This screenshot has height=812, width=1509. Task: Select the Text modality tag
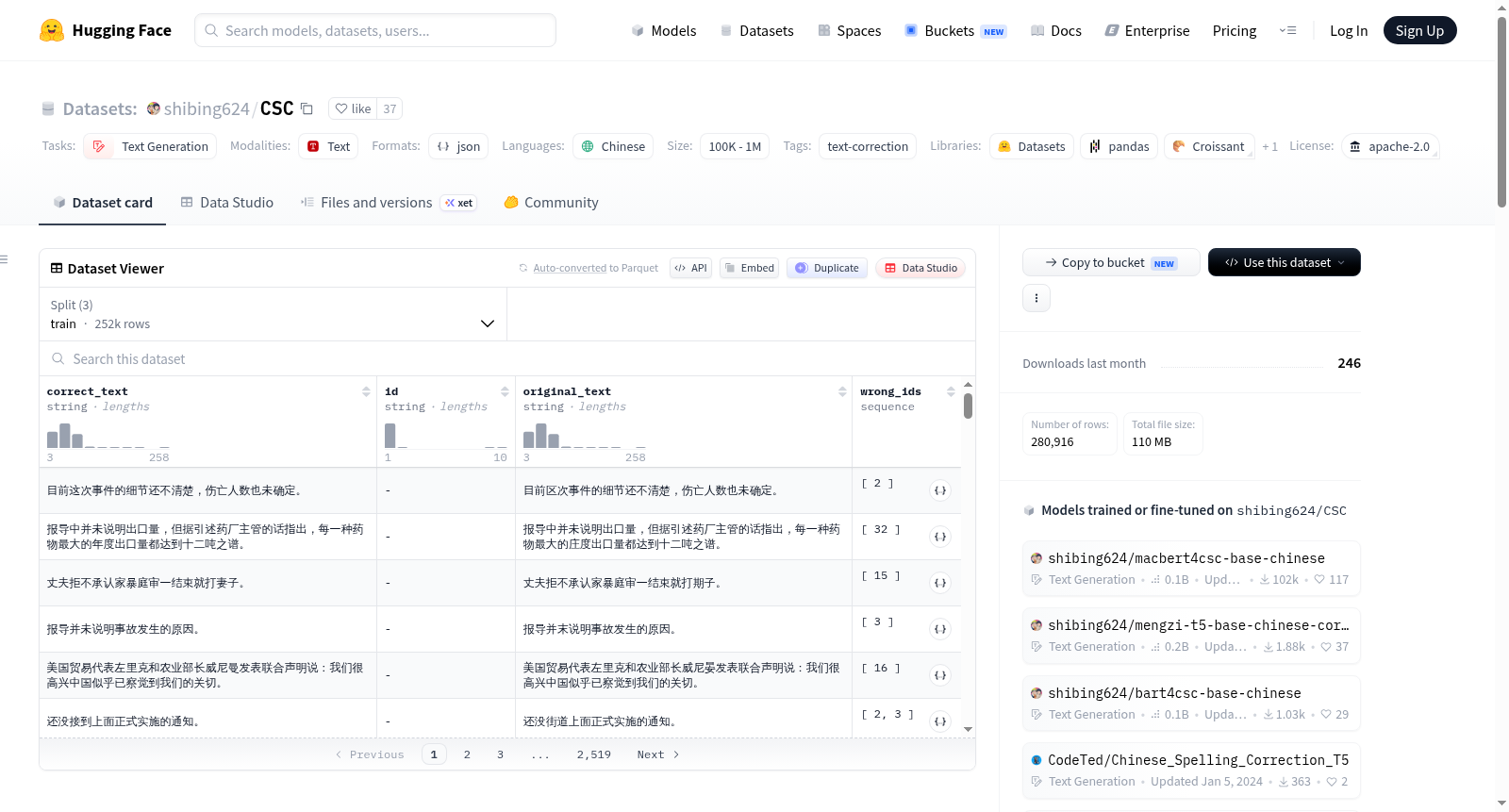328,146
